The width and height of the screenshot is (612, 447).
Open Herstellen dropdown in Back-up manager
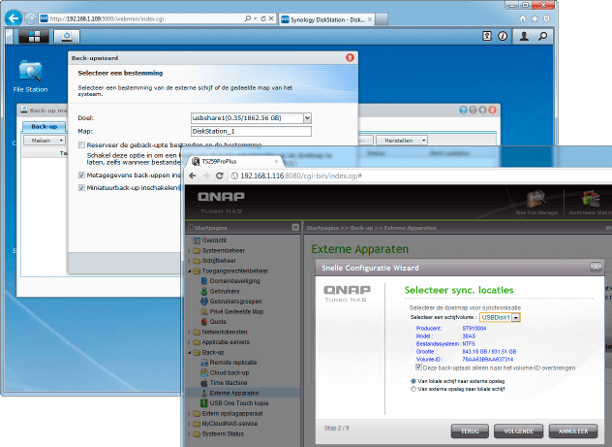(402, 140)
